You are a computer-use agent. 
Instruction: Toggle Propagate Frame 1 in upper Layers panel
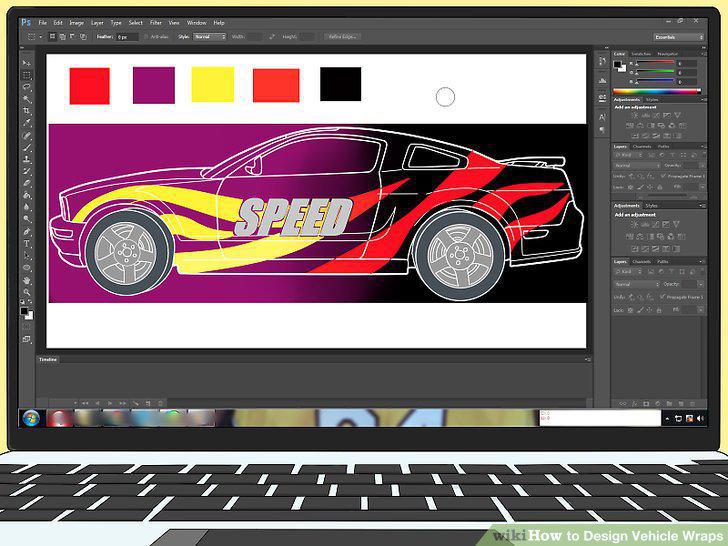(x=662, y=176)
